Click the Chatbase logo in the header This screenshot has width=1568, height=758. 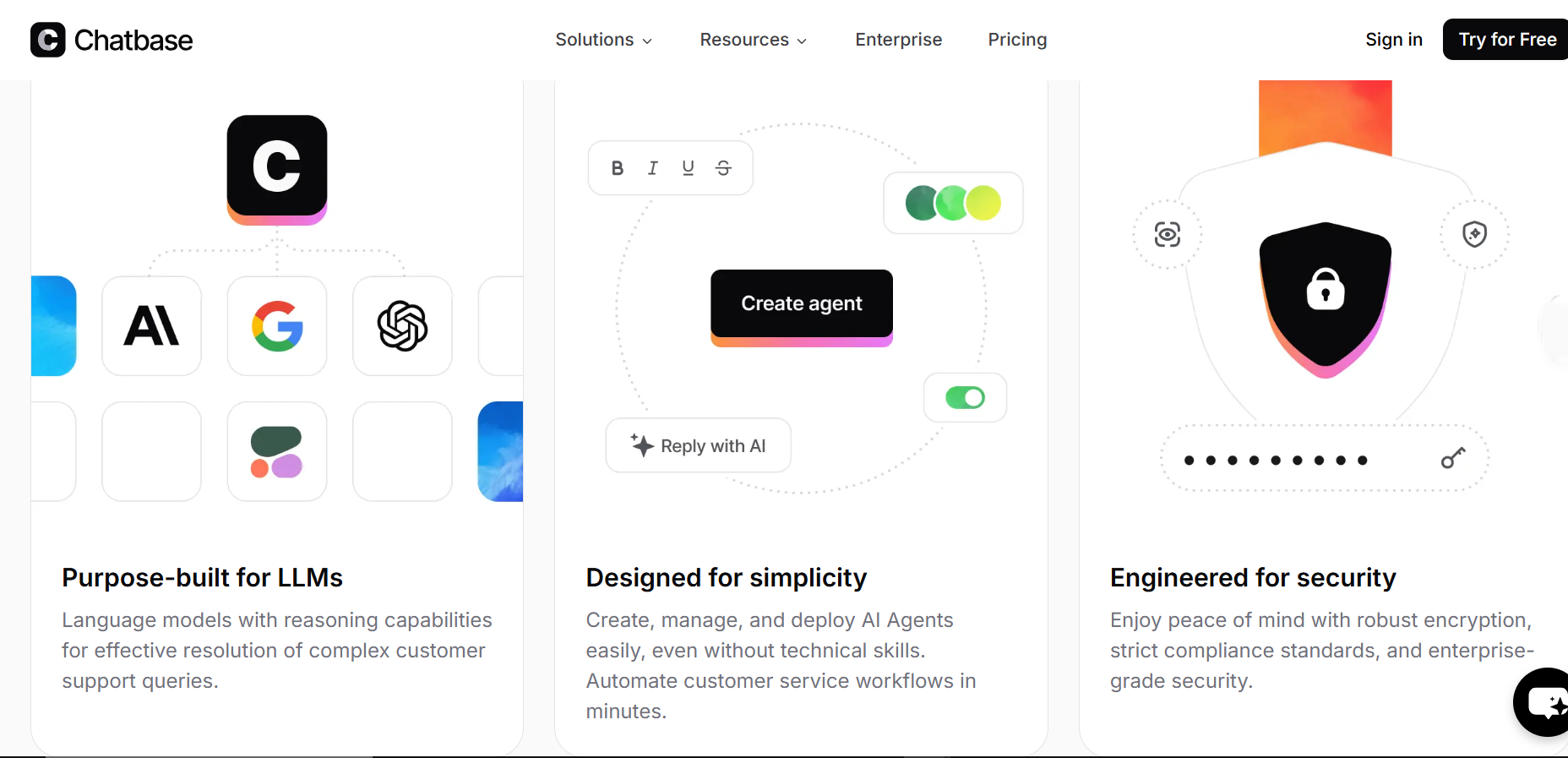tap(112, 40)
